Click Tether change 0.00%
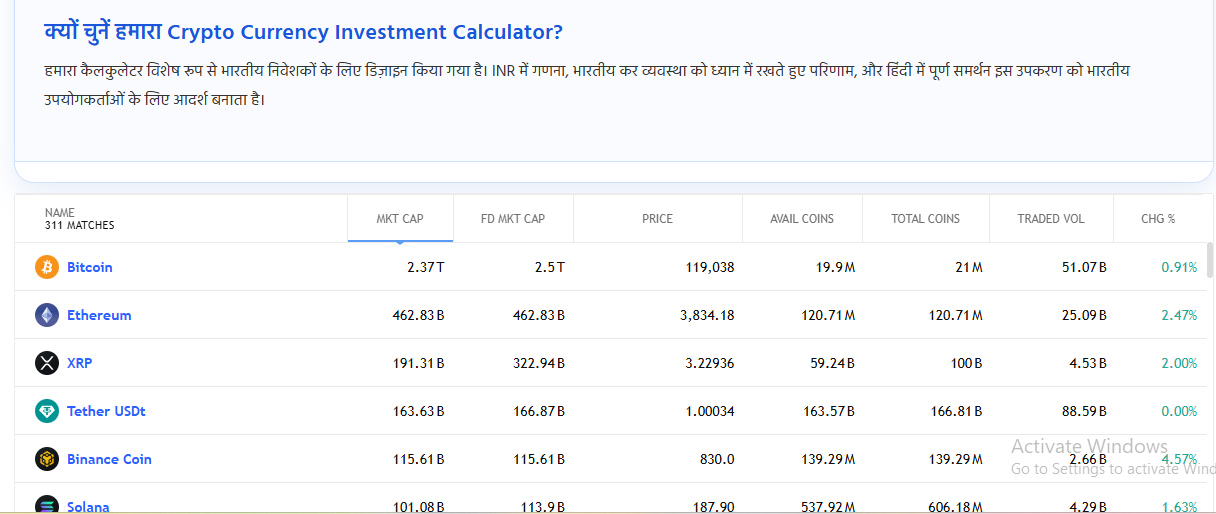The image size is (1216, 514). 1179,411
